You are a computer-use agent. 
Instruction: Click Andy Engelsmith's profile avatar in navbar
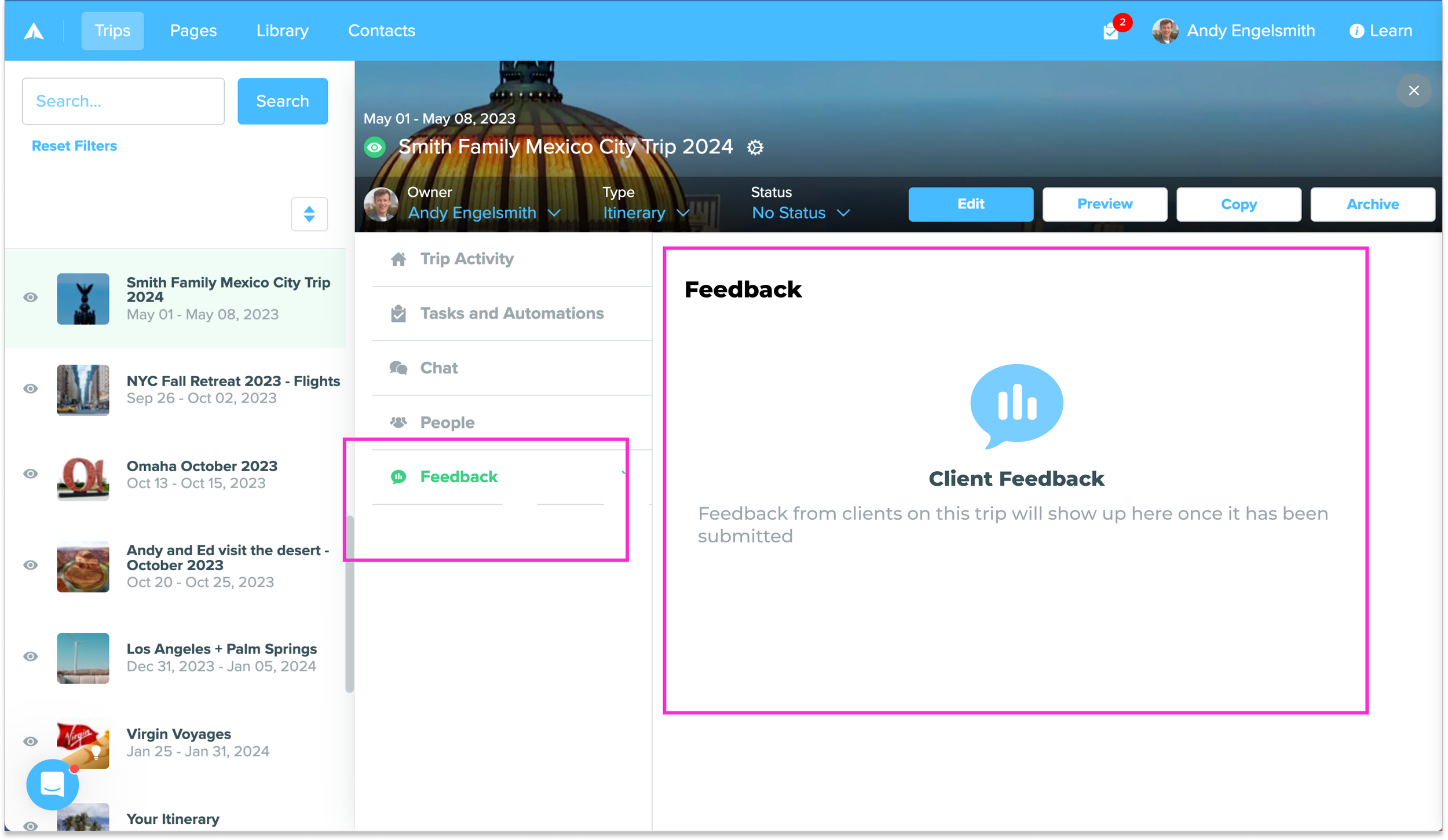pos(1165,31)
